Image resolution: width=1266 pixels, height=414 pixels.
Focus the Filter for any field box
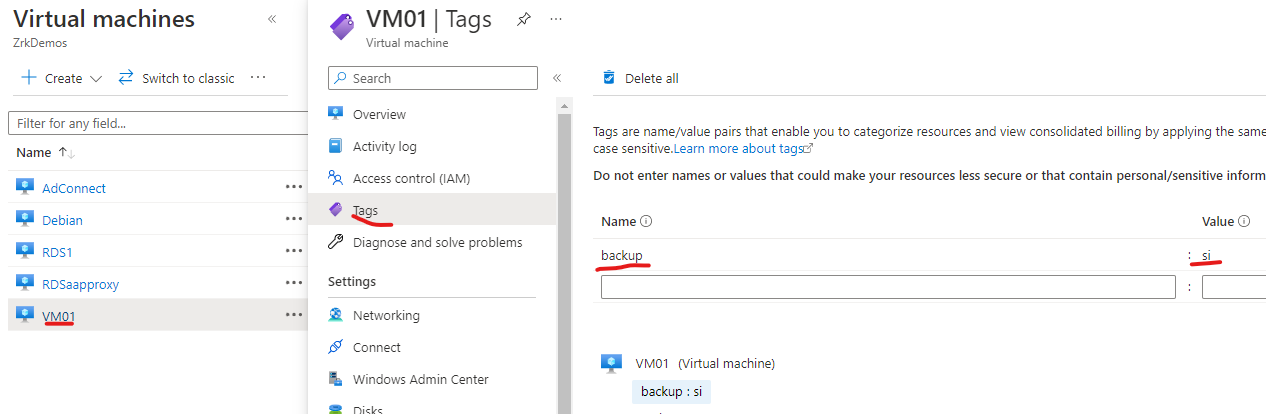[x=160, y=123]
